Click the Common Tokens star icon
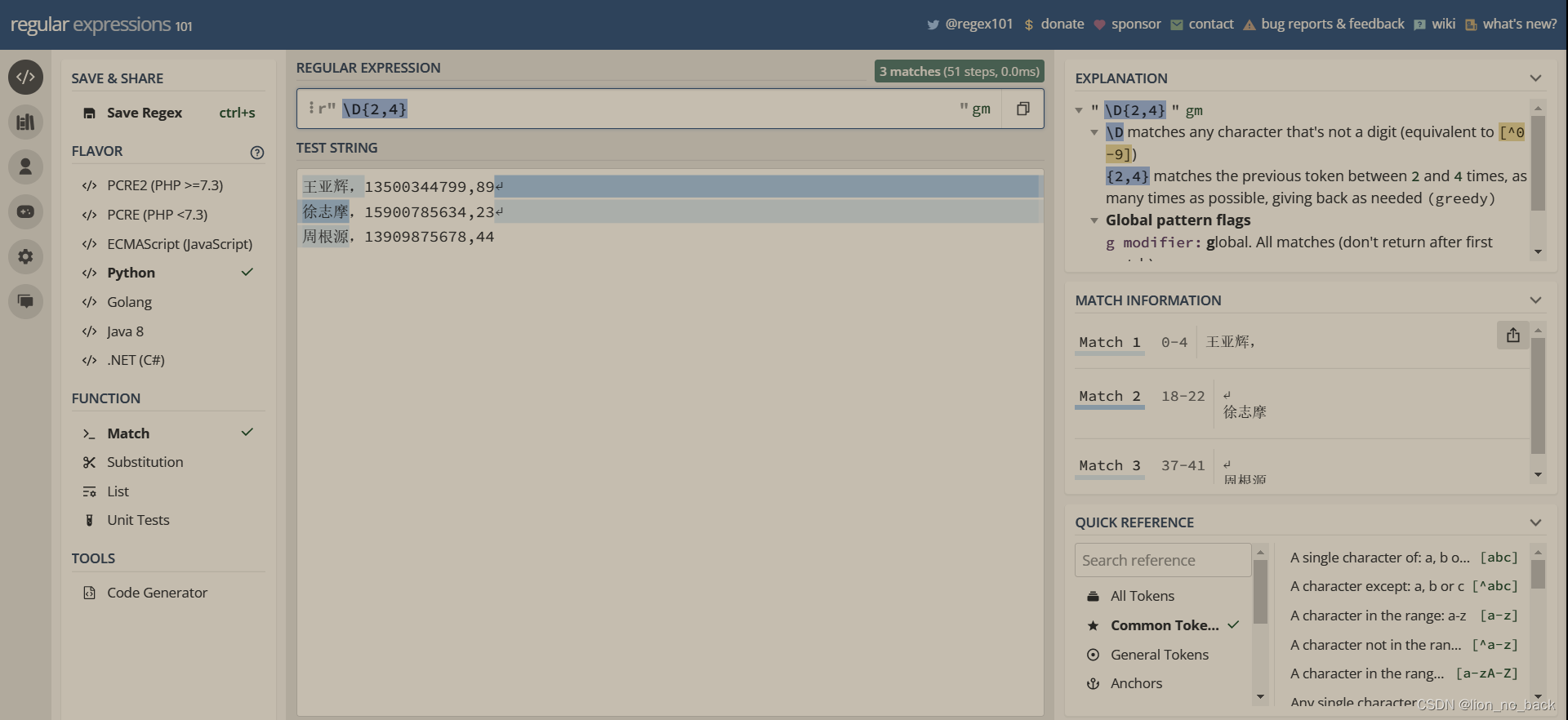Image resolution: width=1568 pixels, height=720 pixels. pos(1093,626)
